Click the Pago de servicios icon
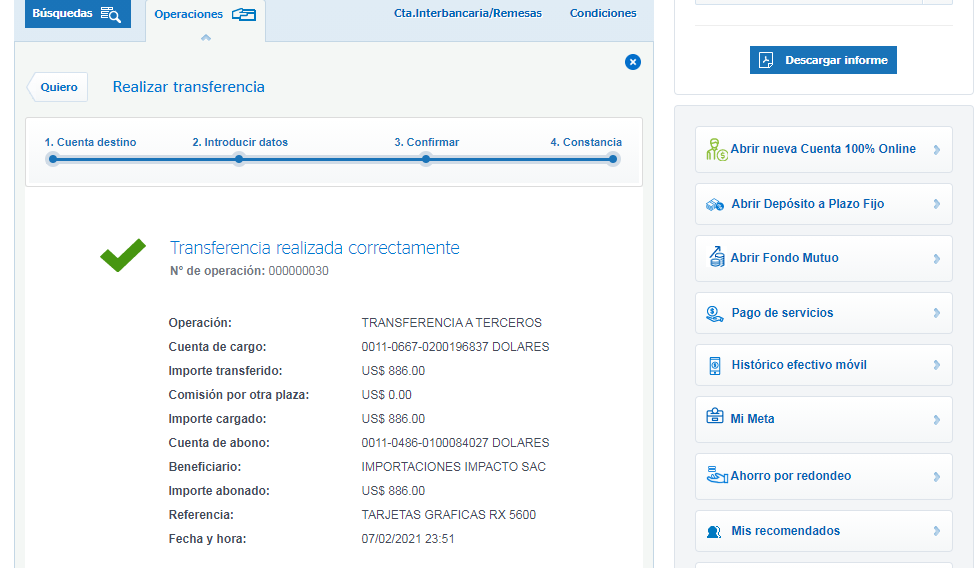 click(715, 313)
